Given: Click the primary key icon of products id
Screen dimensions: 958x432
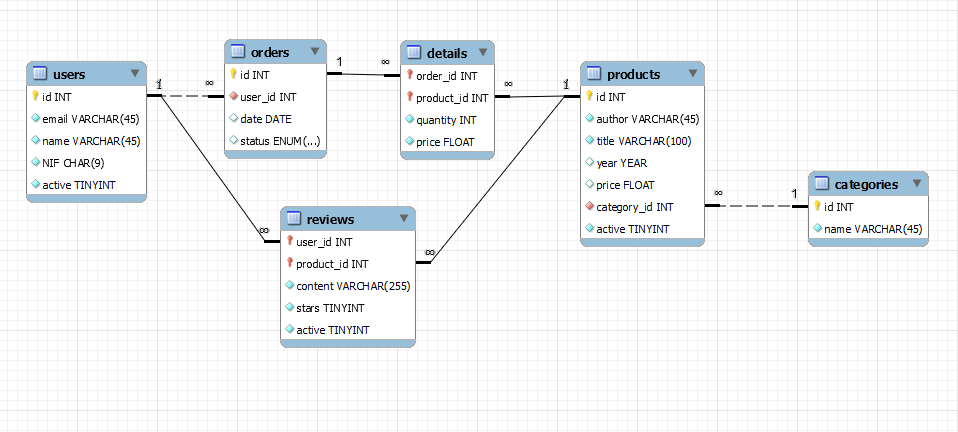Looking at the screenshot, I should pos(589,96).
